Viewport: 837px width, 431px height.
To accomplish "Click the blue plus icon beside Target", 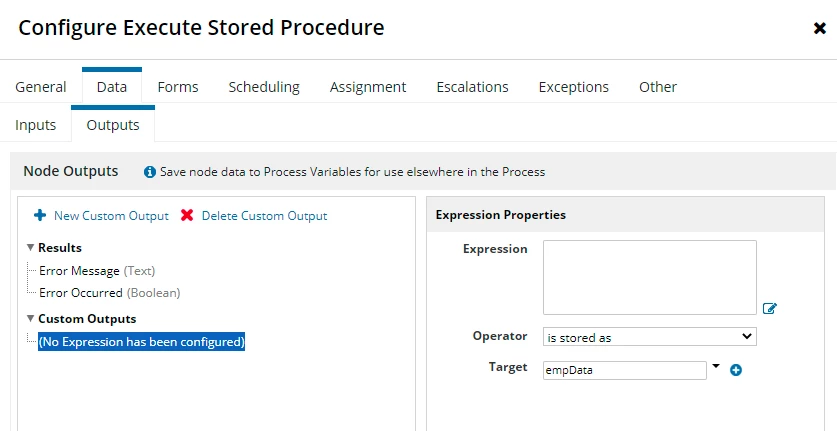I will [736, 370].
